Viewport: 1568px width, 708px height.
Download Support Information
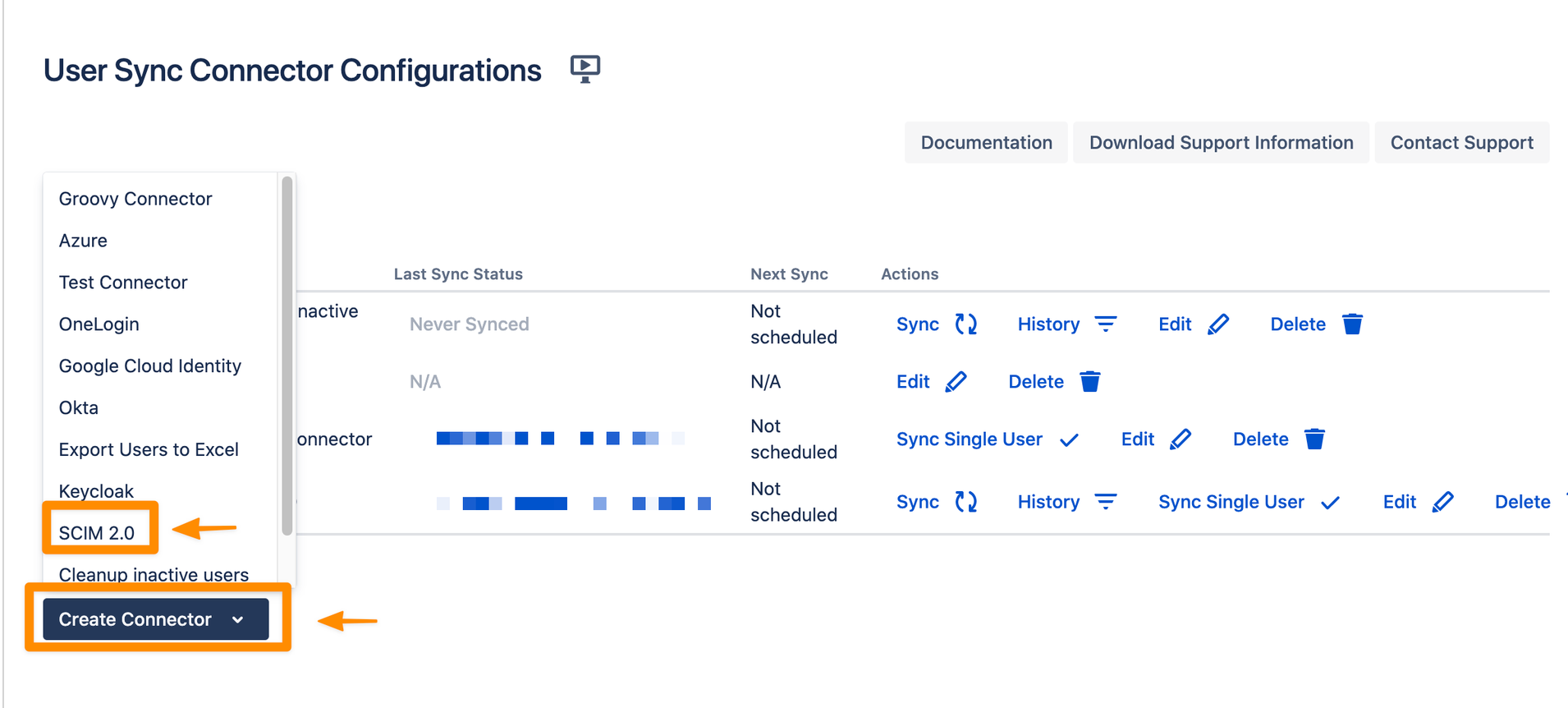[x=1221, y=143]
